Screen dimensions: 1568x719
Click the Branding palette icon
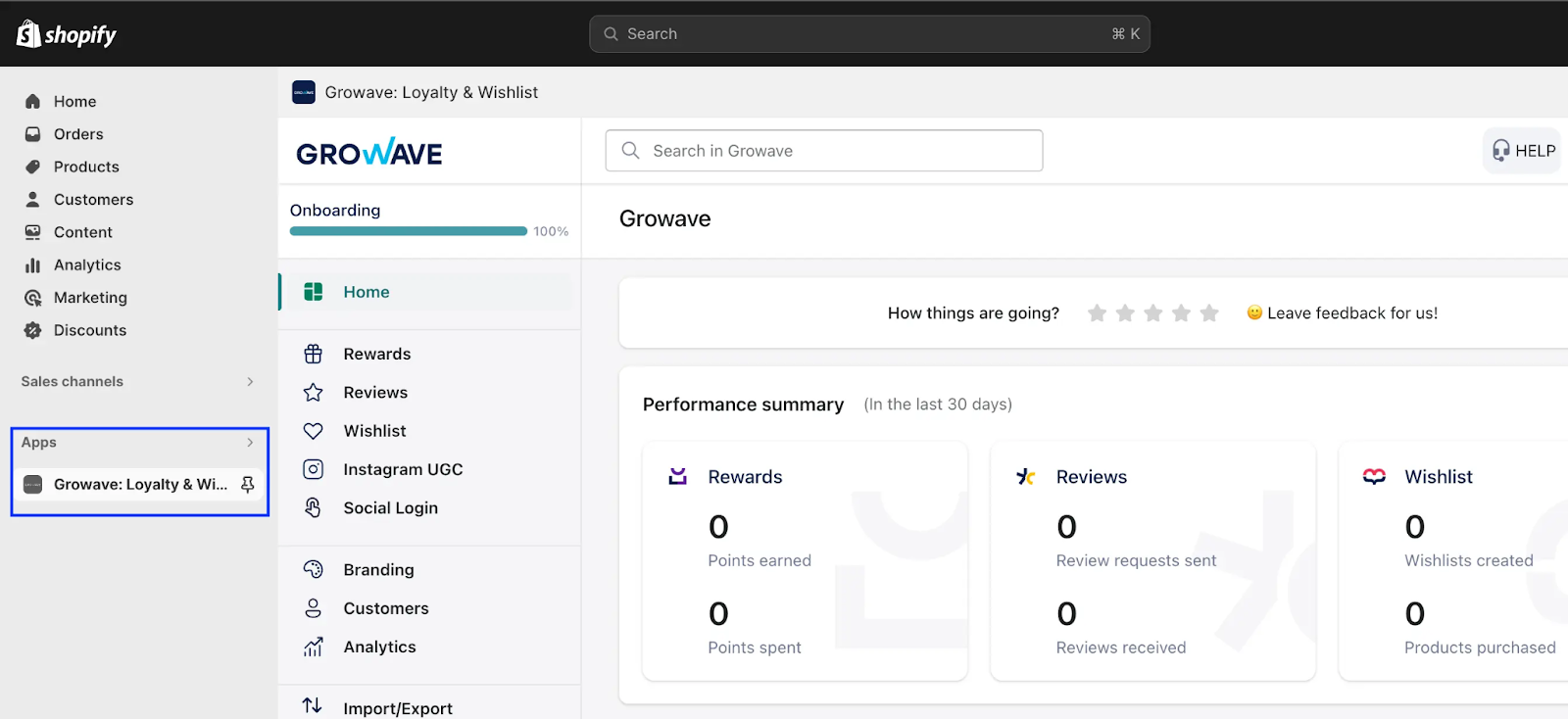pos(313,569)
